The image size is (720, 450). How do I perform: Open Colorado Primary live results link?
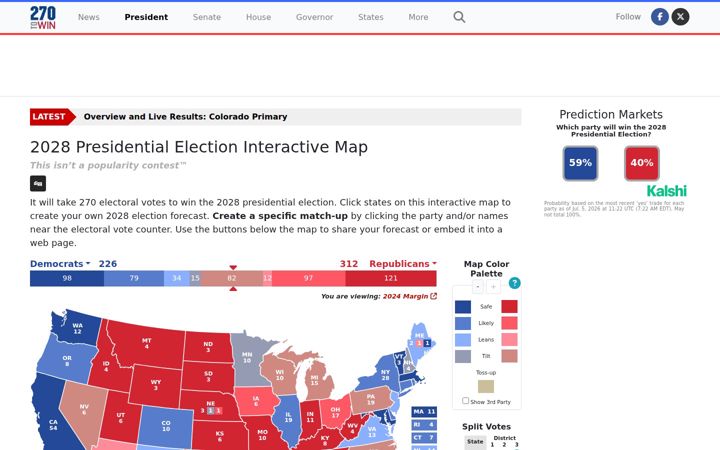[x=185, y=117]
